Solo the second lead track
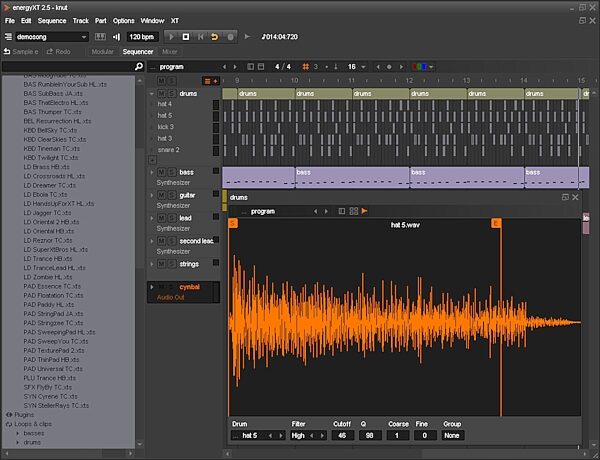This screenshot has width=600, height=460. [x=172, y=241]
